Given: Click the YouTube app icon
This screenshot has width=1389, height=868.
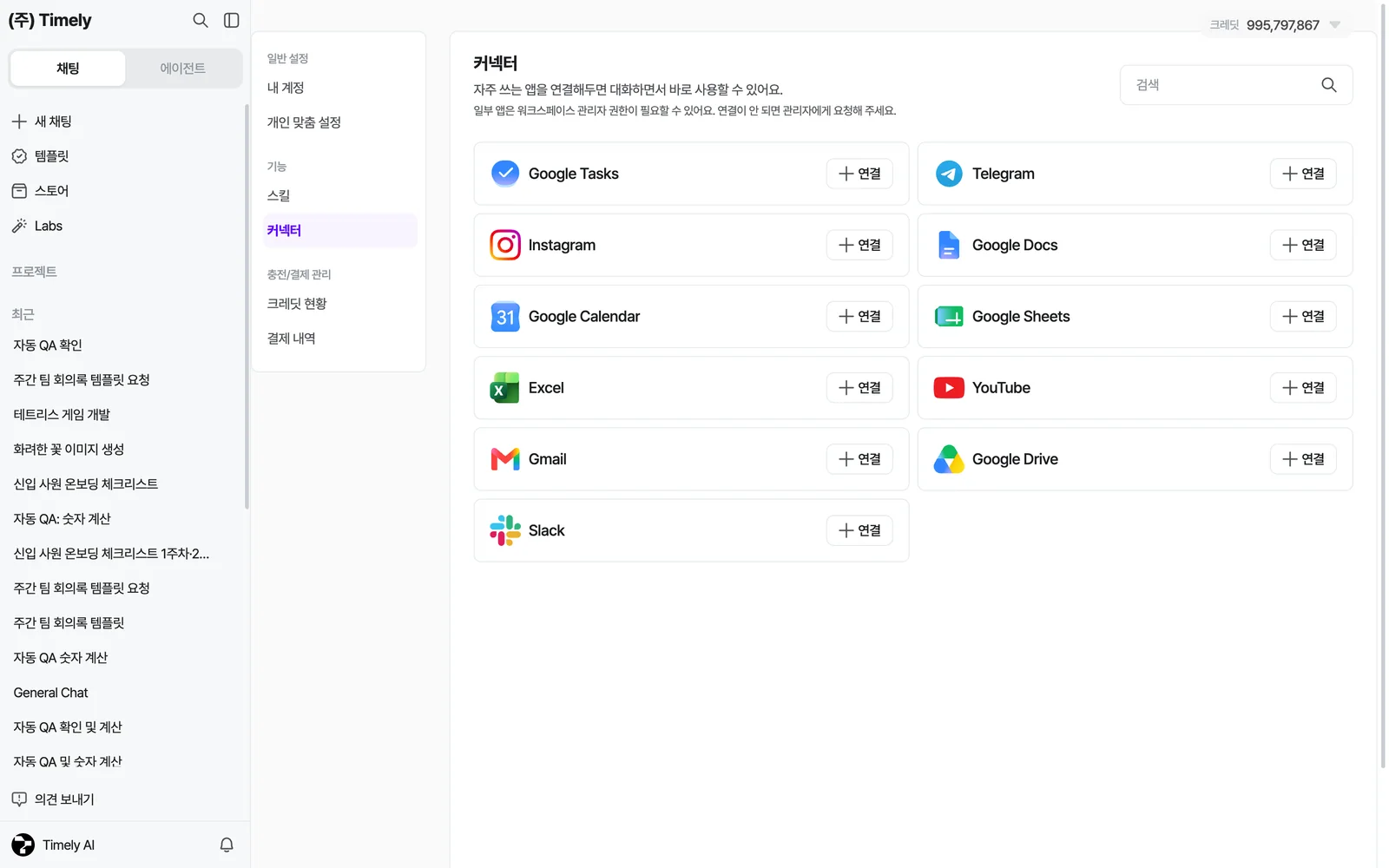Looking at the screenshot, I should pos(949,388).
